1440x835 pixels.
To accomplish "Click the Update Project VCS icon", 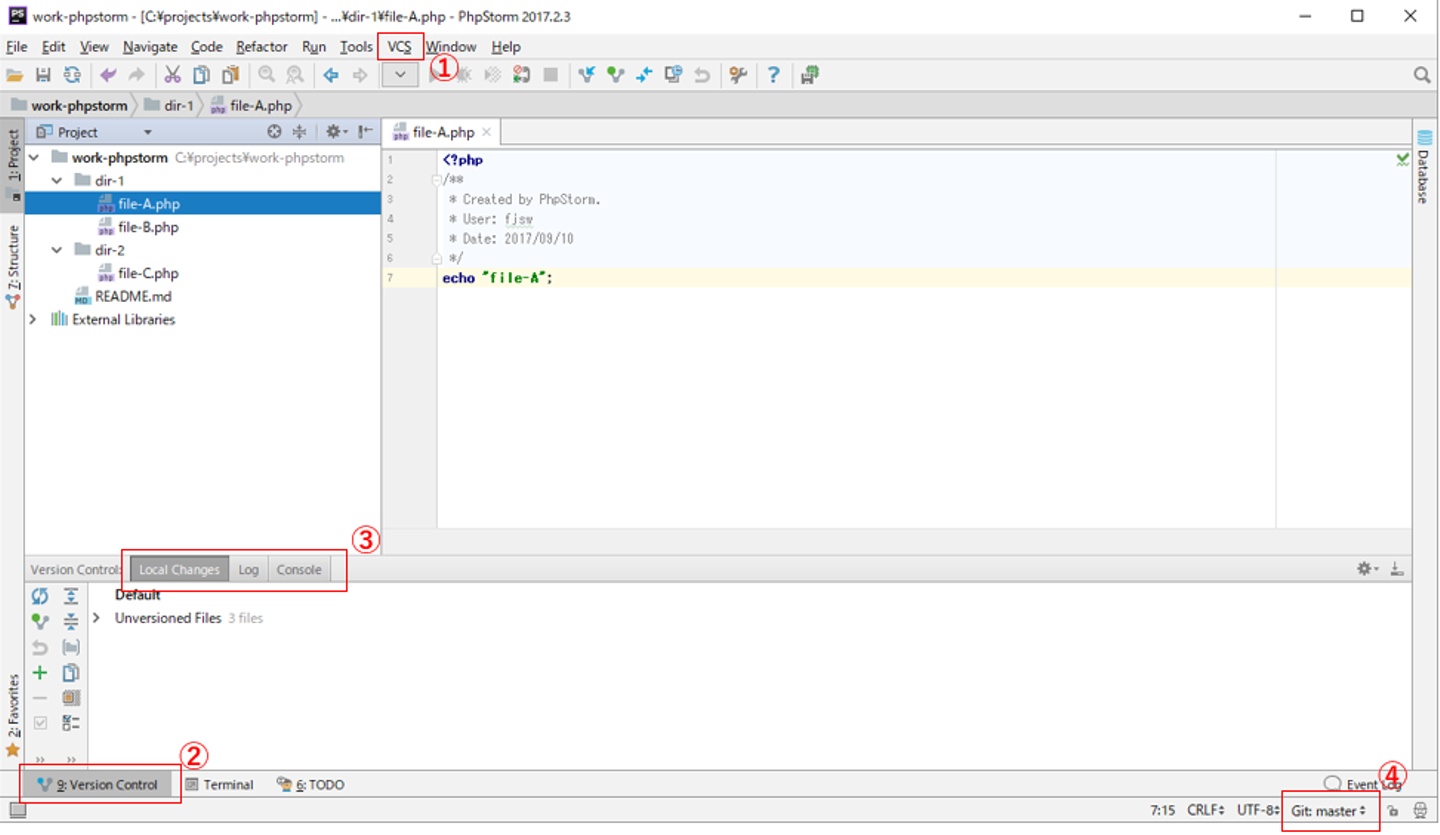I will coord(586,75).
